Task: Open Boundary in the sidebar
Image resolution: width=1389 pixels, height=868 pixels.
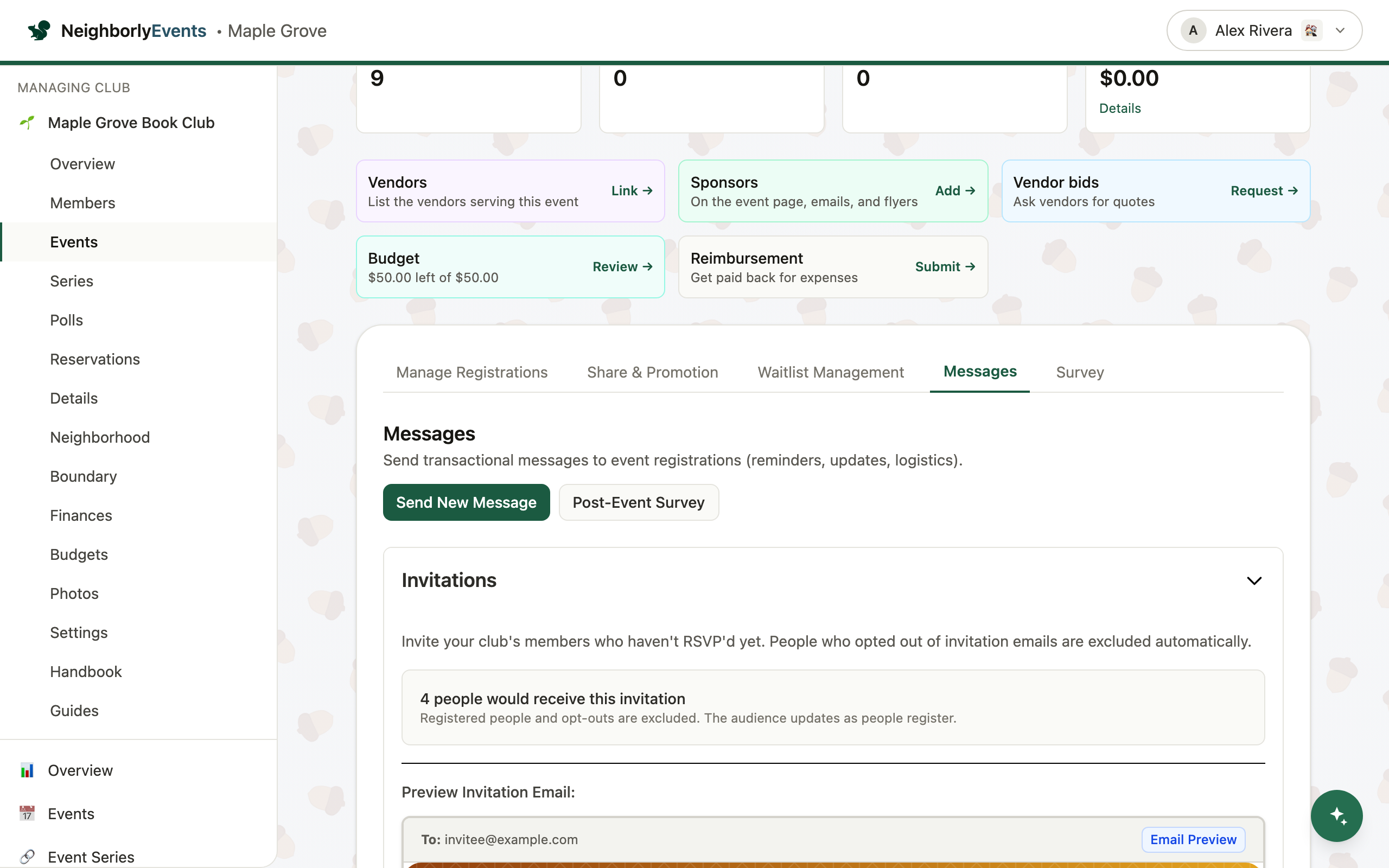Action: [138, 476]
